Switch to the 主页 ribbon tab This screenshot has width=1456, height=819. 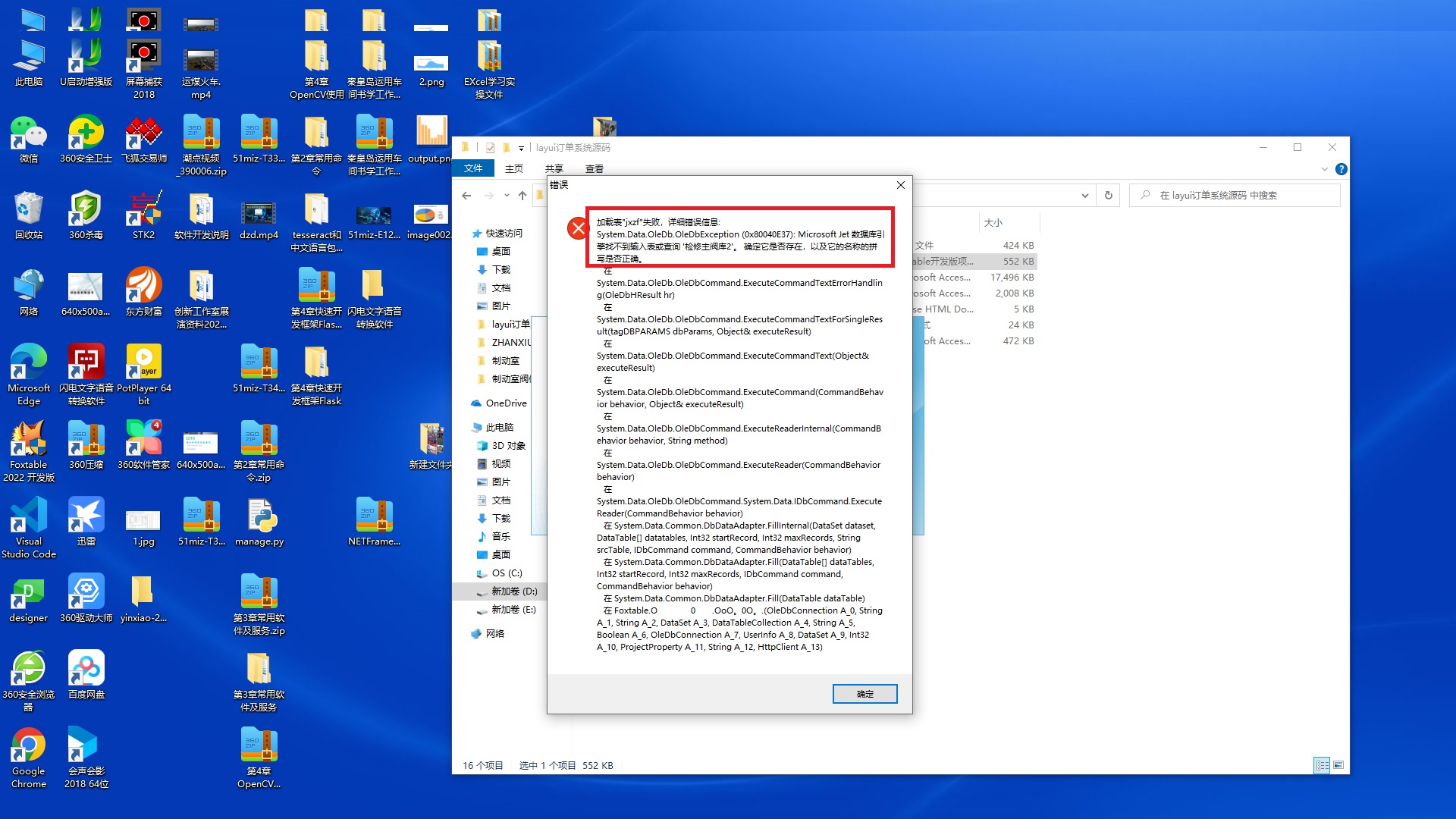tap(514, 168)
